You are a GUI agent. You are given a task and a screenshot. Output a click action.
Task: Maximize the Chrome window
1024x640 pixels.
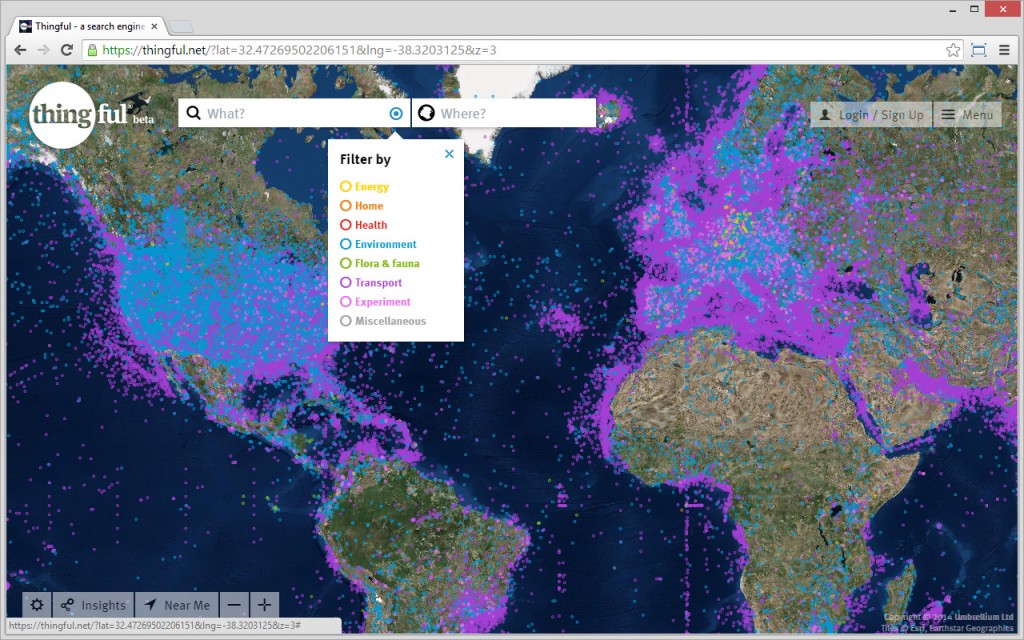click(974, 10)
